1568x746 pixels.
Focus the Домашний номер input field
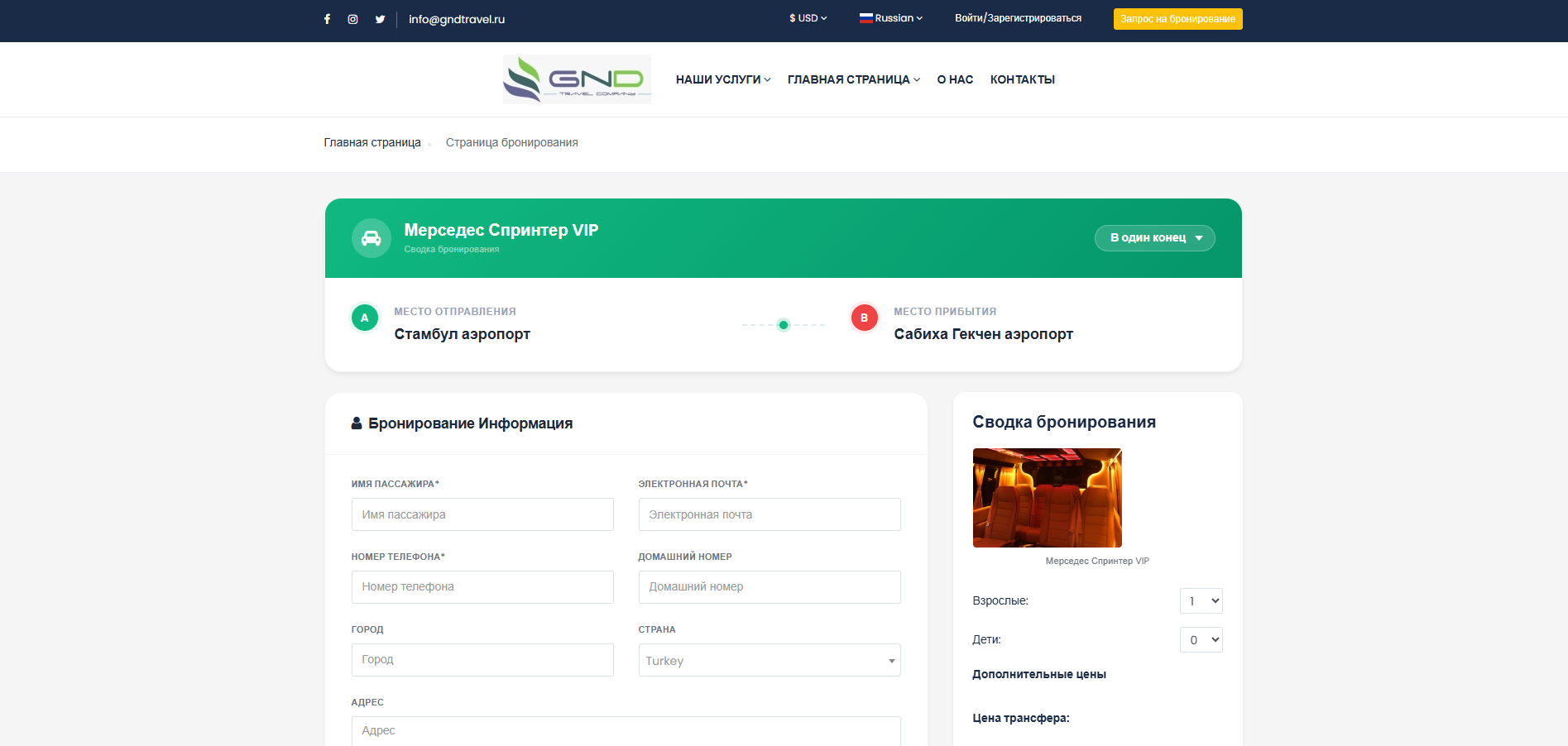770,587
